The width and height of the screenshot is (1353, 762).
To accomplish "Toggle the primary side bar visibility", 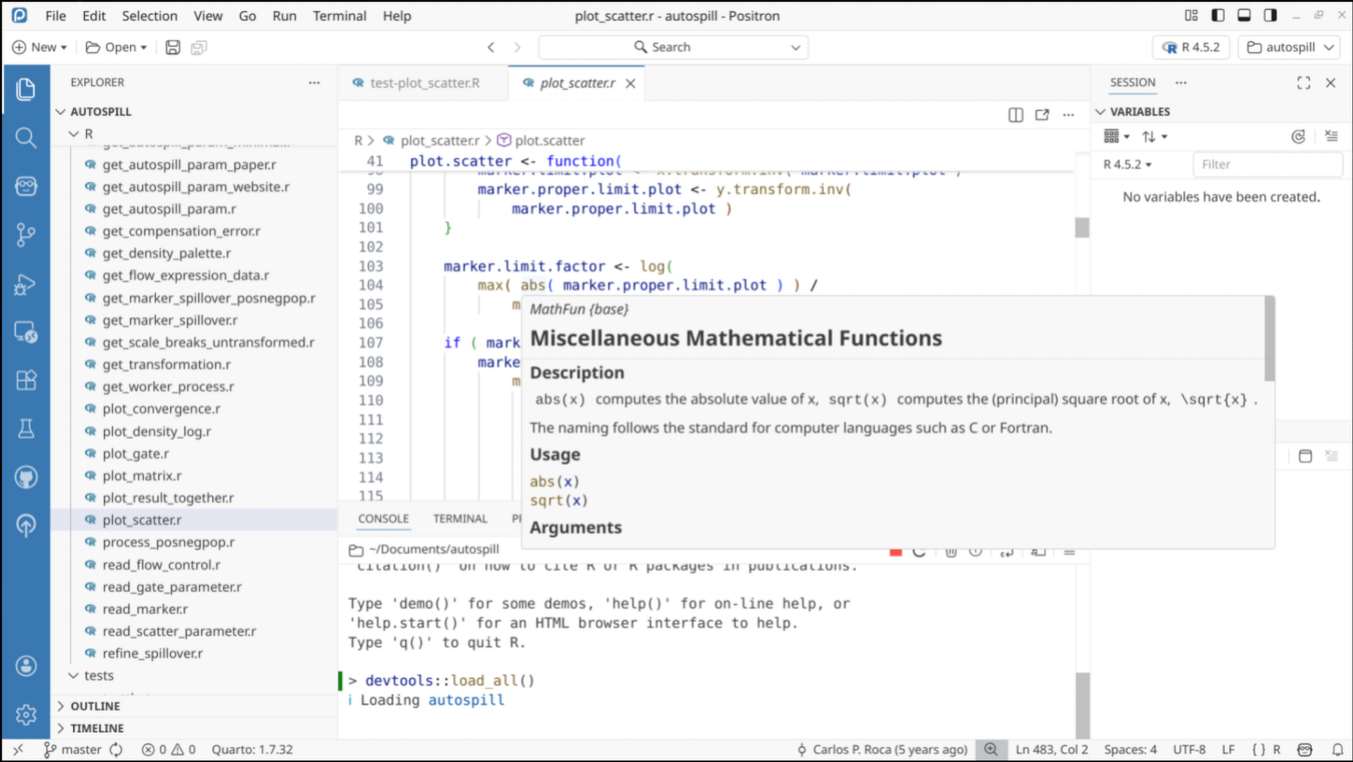I will pyautogui.click(x=1218, y=16).
